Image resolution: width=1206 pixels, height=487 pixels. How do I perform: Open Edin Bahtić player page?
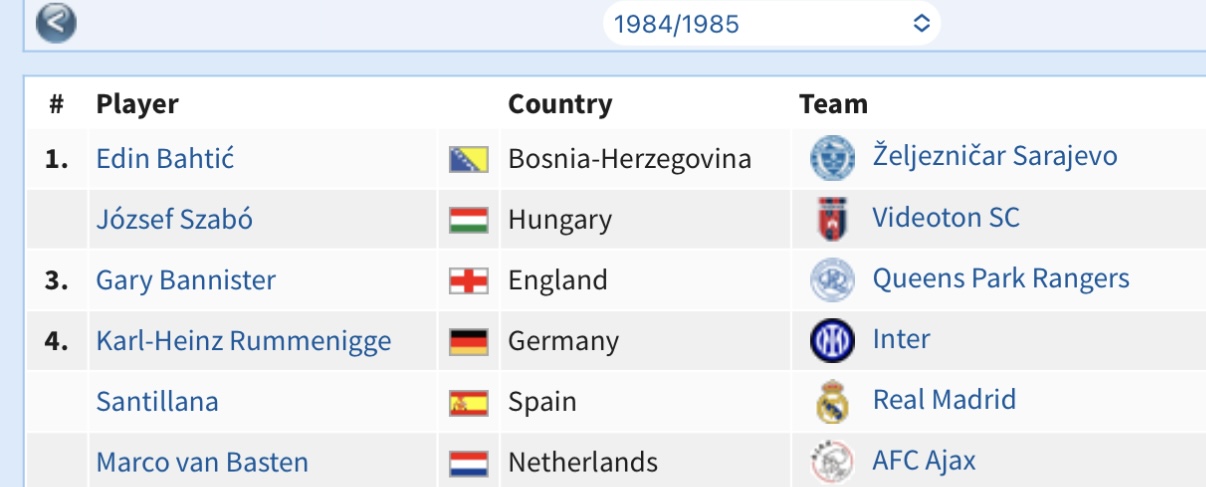(x=165, y=158)
